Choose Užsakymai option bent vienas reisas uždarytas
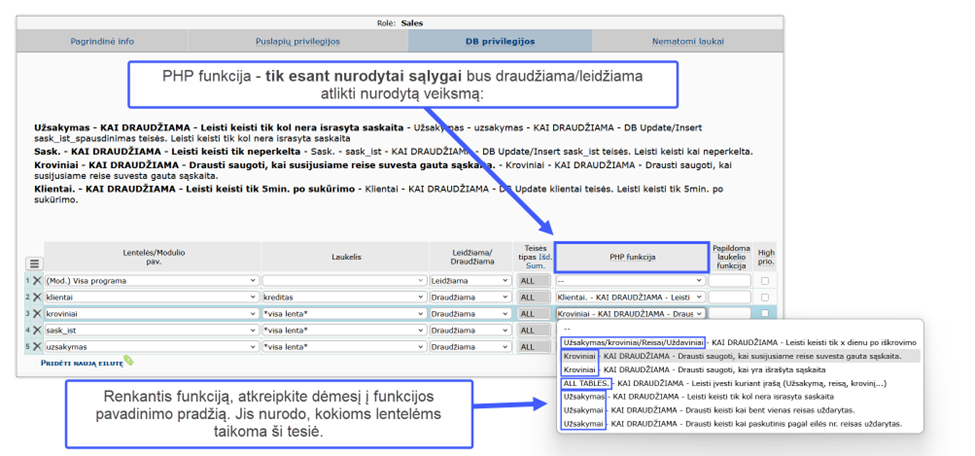975x456 pixels. click(739, 410)
